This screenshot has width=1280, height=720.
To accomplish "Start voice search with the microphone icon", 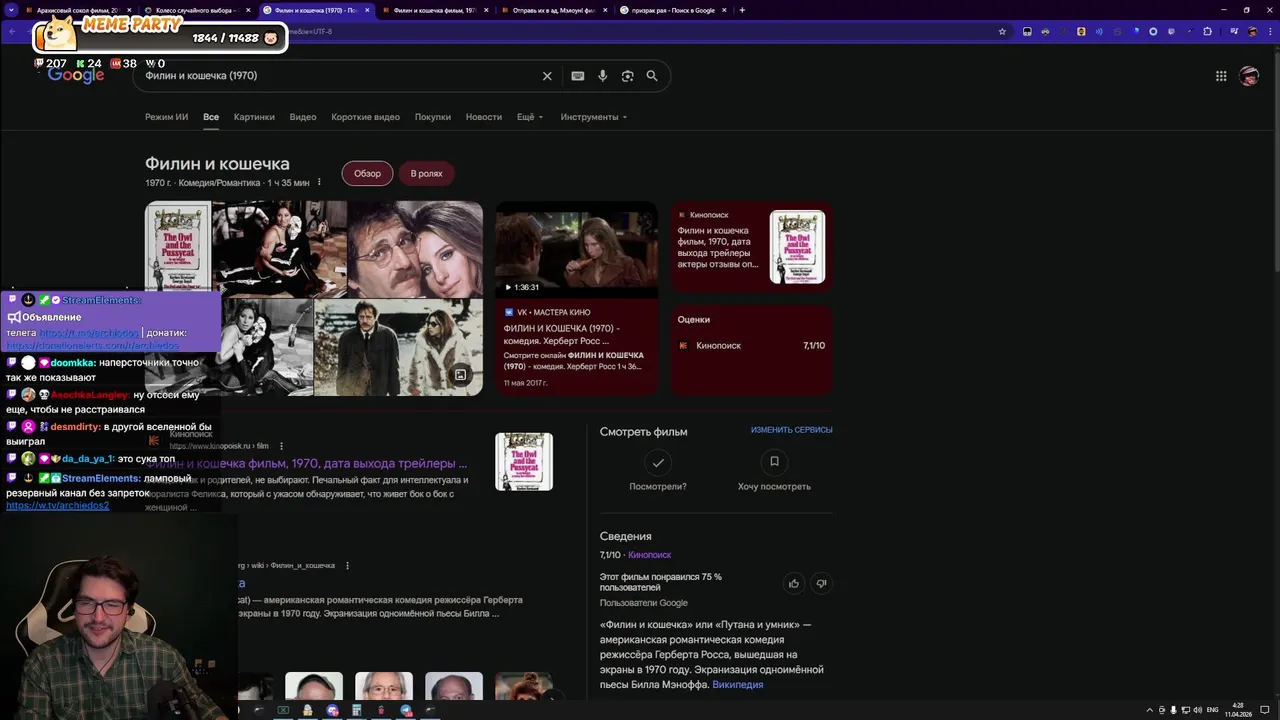I will click(x=602, y=76).
